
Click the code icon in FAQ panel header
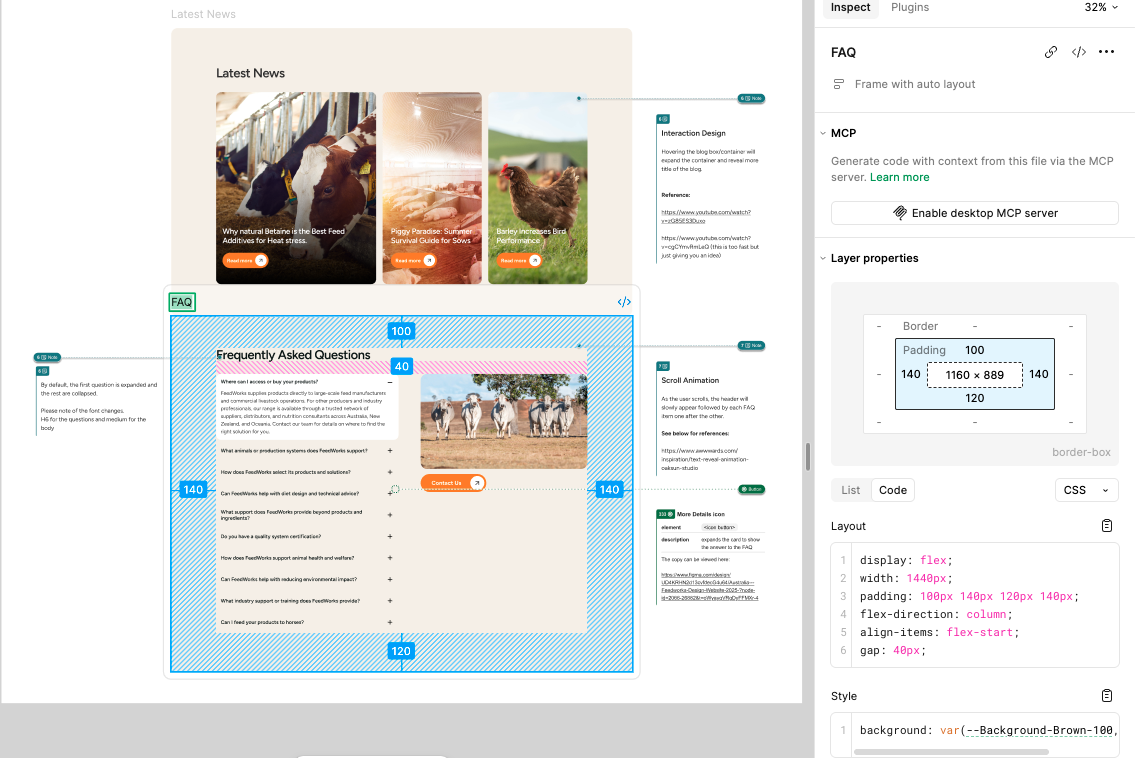coord(1079,52)
